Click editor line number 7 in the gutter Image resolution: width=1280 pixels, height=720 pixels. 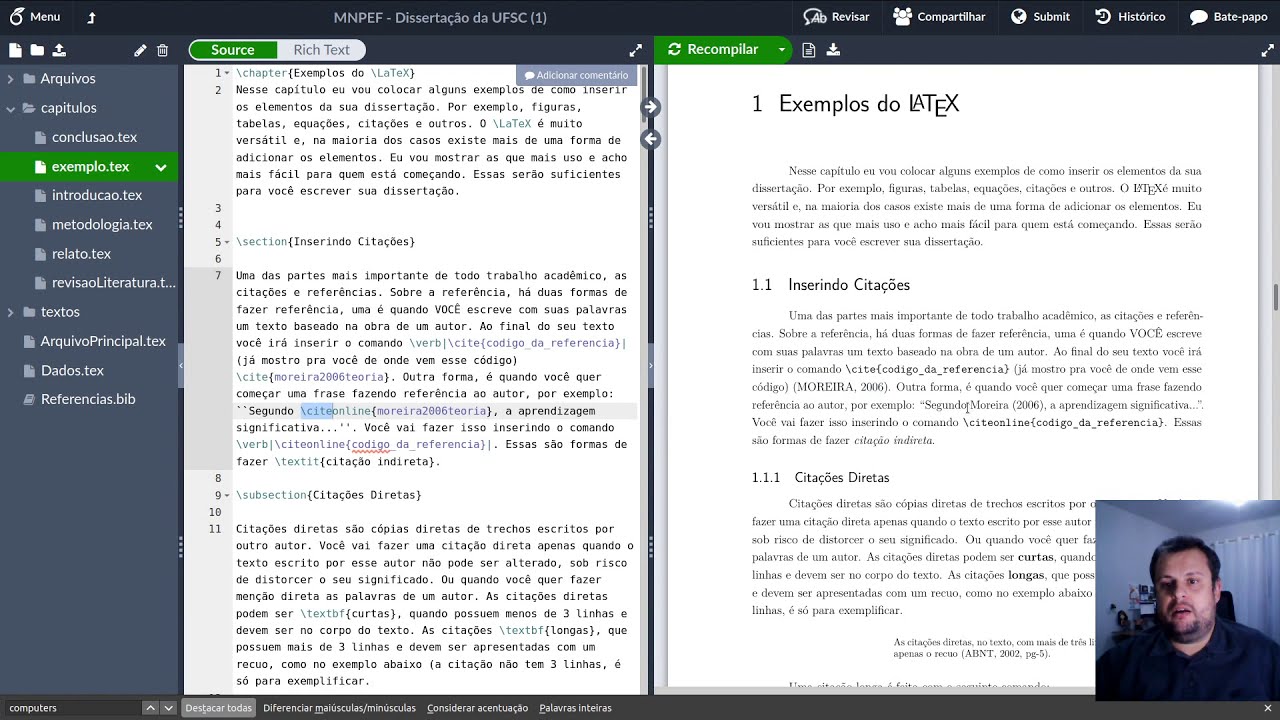[x=218, y=276]
